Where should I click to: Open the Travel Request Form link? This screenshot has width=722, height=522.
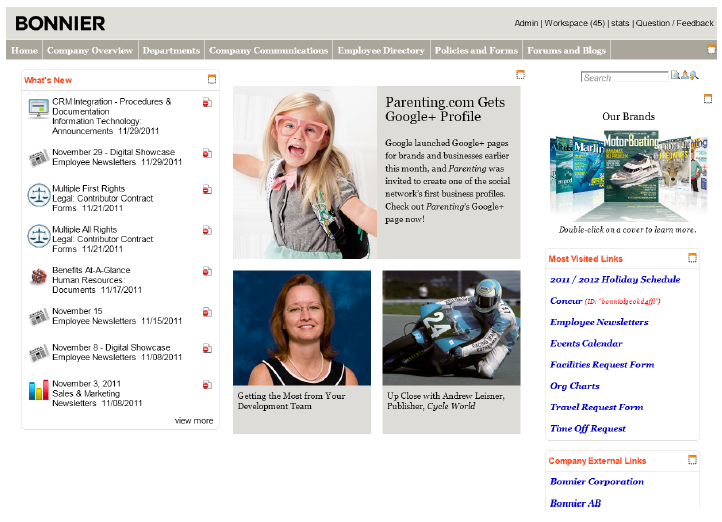(x=596, y=407)
